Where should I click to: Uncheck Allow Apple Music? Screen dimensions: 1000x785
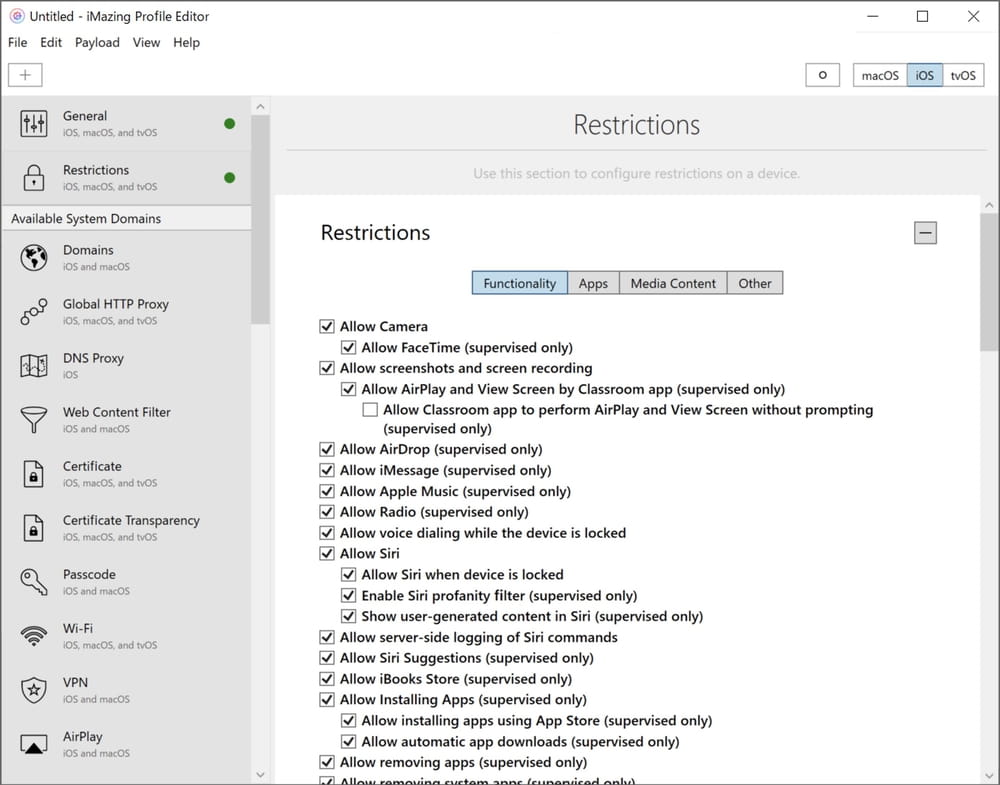coord(327,492)
